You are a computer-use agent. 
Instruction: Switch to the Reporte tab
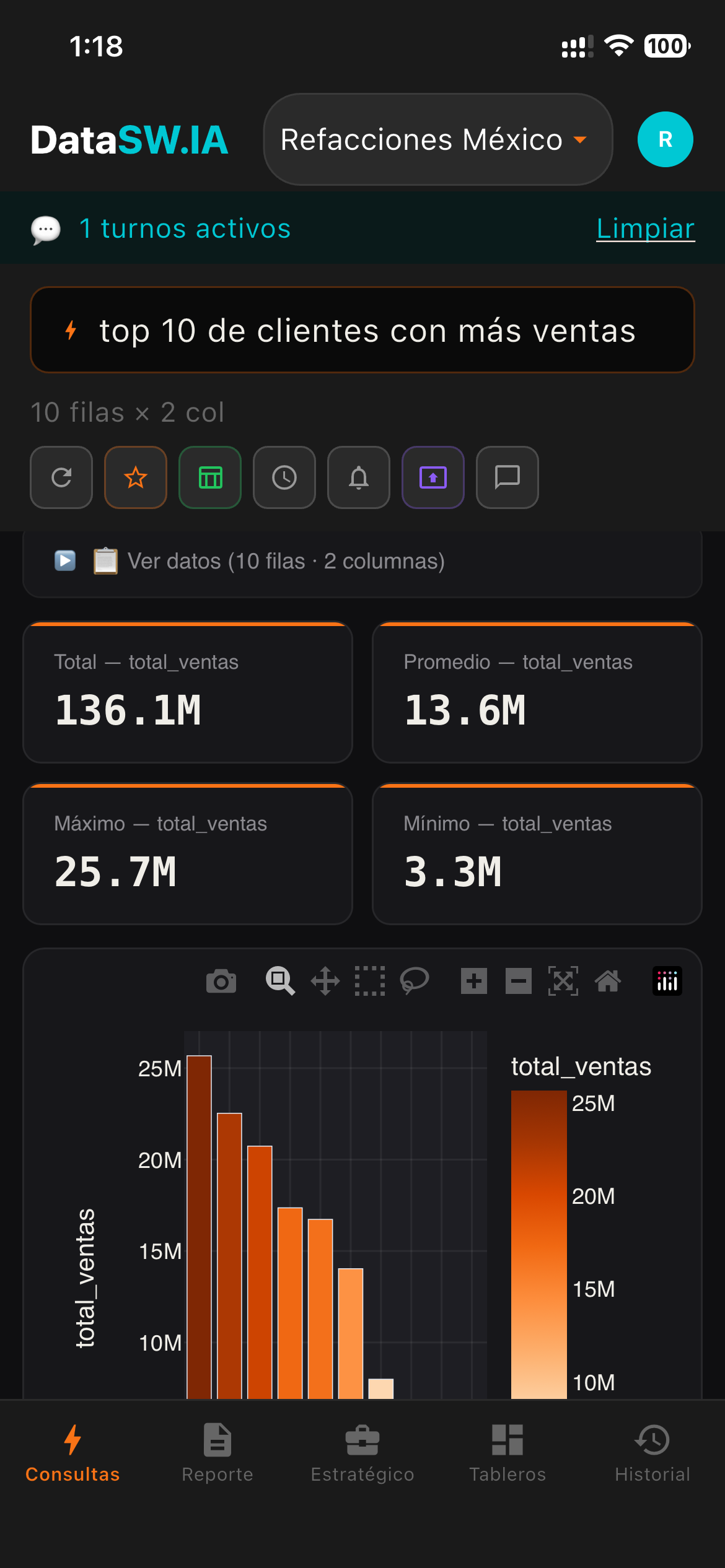217,1453
